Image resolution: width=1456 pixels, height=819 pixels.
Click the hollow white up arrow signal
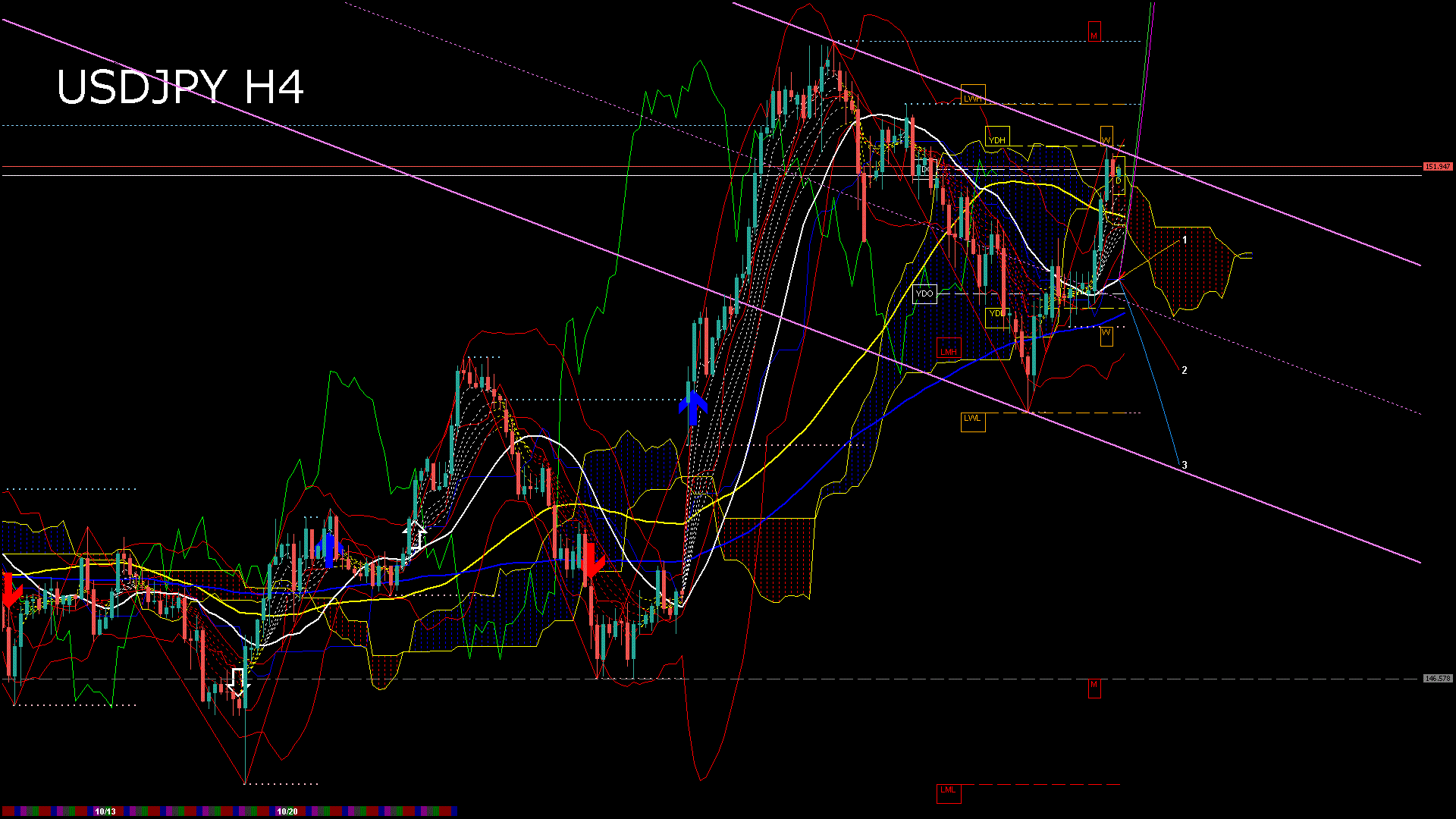coord(416,535)
